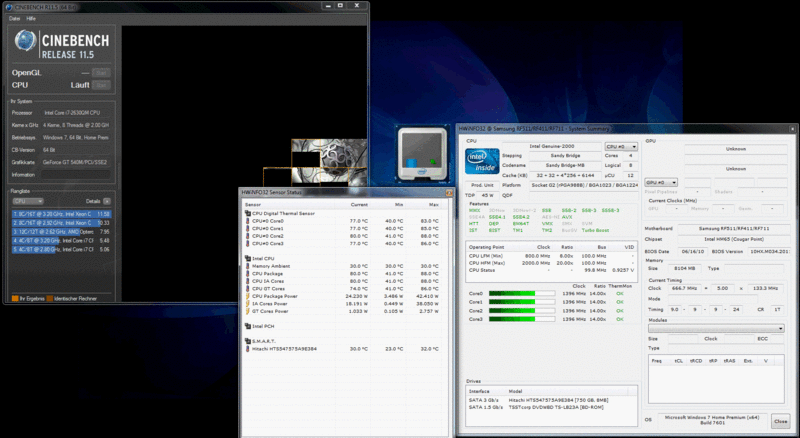Click the Core1 green clock usage bar
800x438 pixels.
[522, 302]
